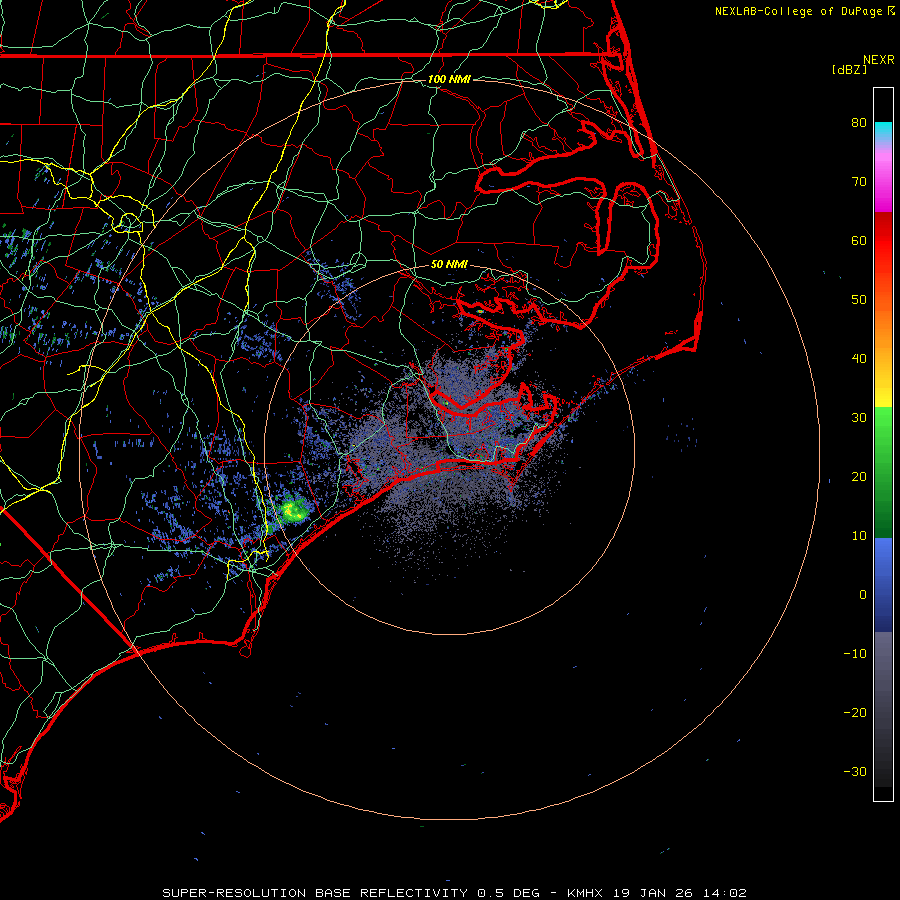
Task: Click the SUPER-RESOLUTION BASE REFLECTIVITY caption
Action: 315,893
